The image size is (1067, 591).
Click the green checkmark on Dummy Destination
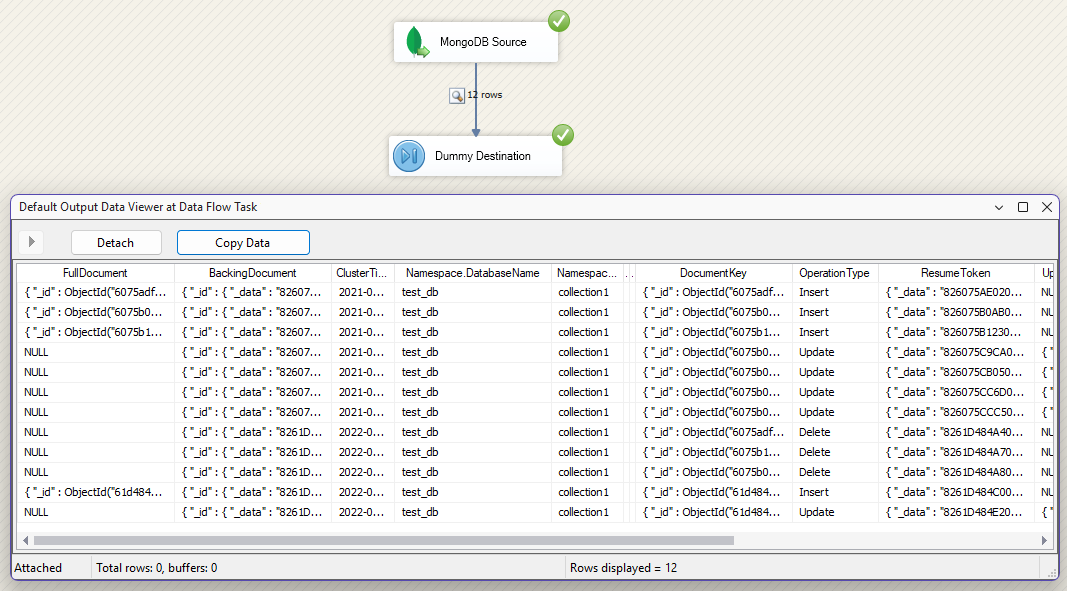click(x=563, y=135)
